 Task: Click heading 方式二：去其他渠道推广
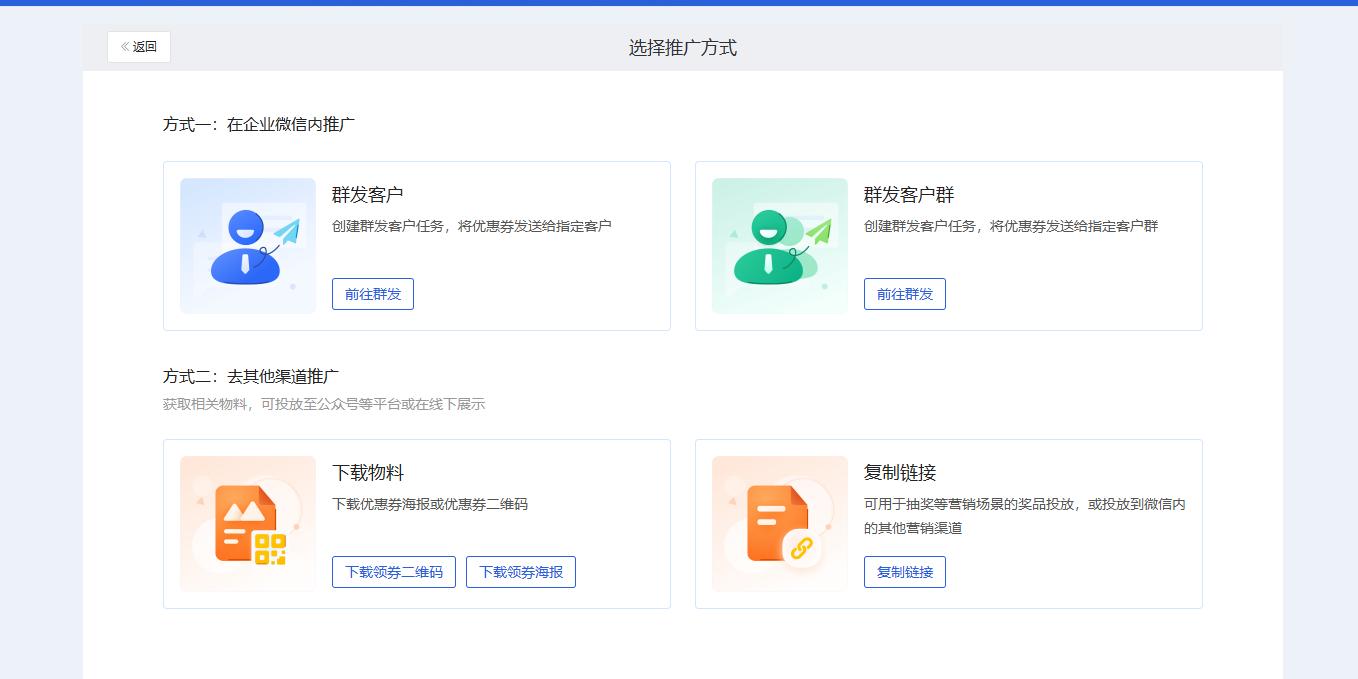point(251,377)
